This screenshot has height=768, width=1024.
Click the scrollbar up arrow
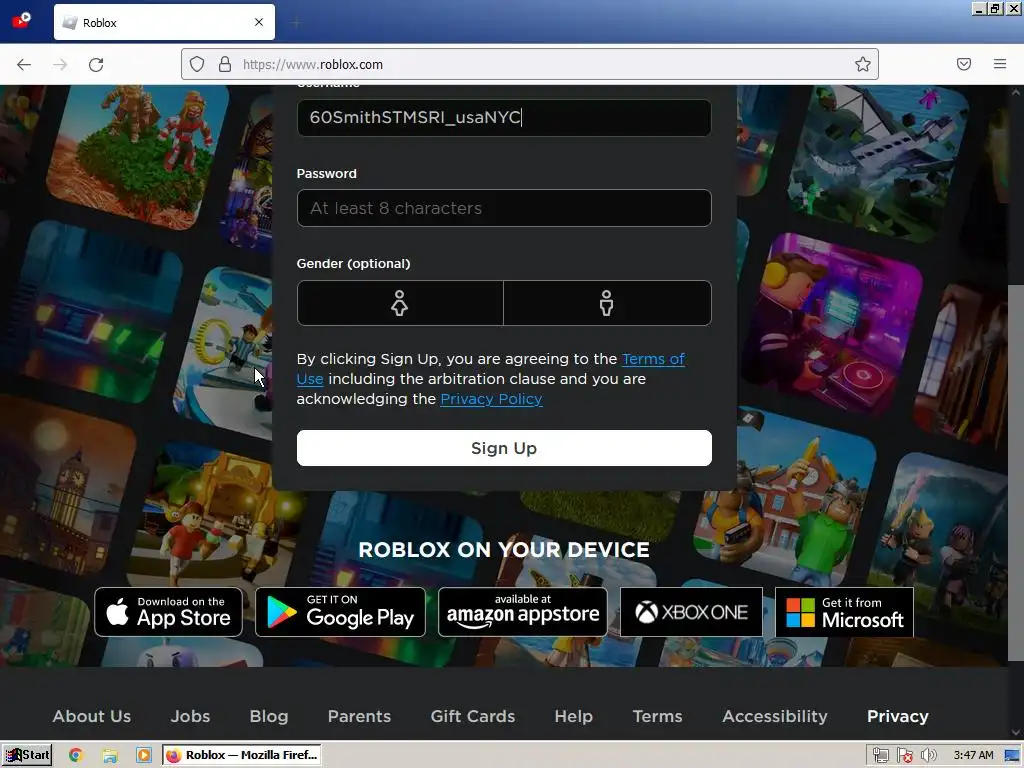pos(1016,93)
